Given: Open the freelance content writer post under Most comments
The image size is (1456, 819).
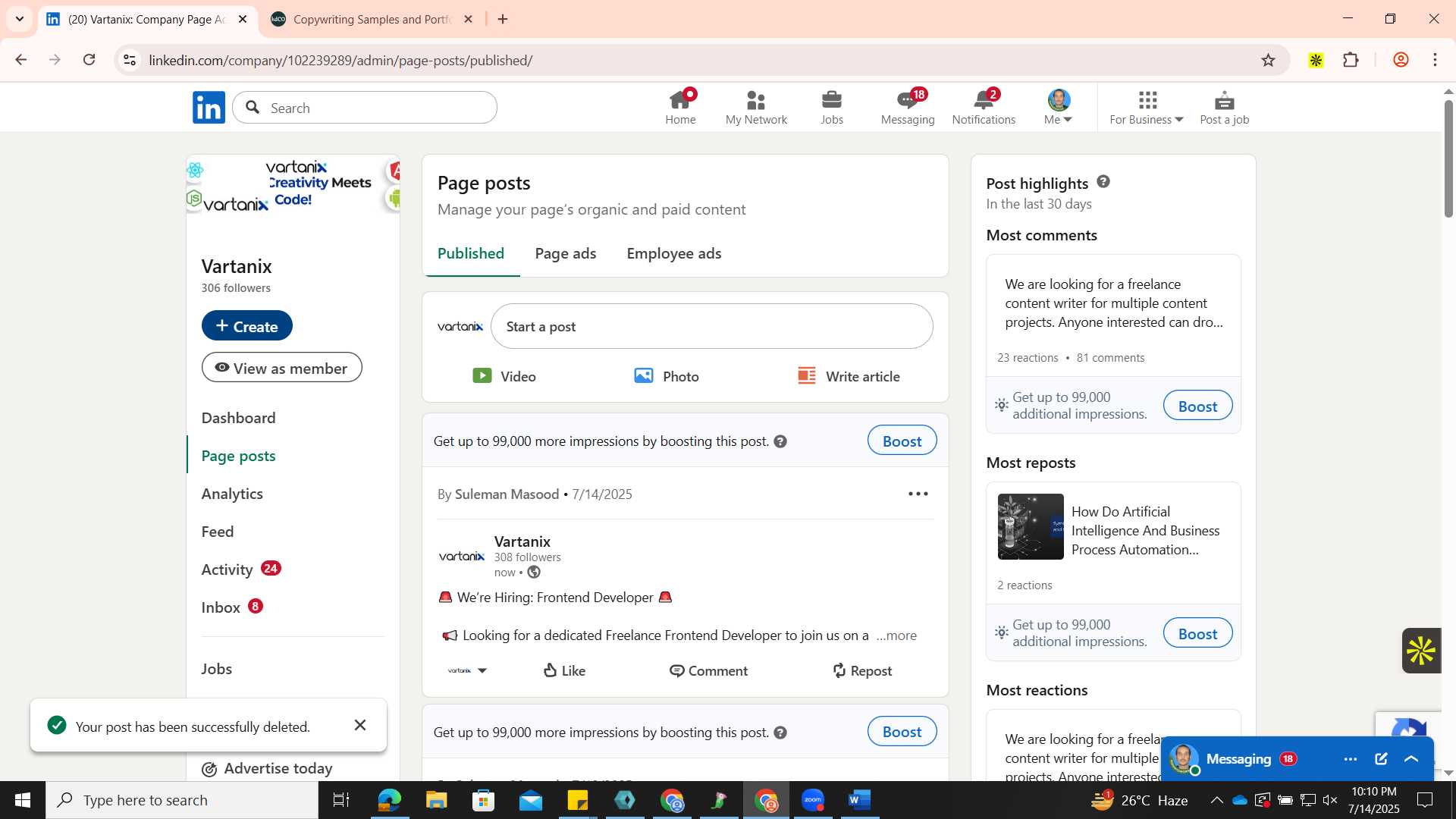Looking at the screenshot, I should [1113, 303].
